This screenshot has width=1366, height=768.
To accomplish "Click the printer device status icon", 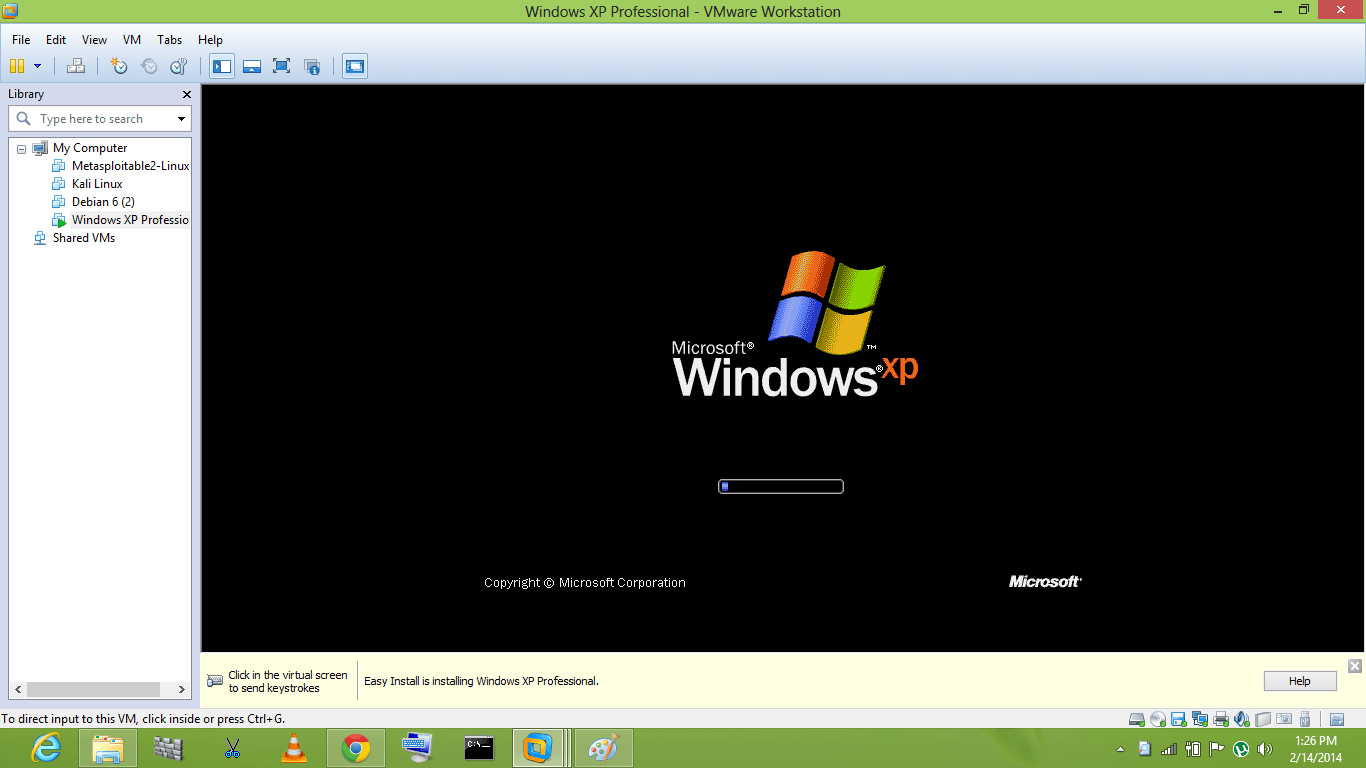I will 1221,719.
